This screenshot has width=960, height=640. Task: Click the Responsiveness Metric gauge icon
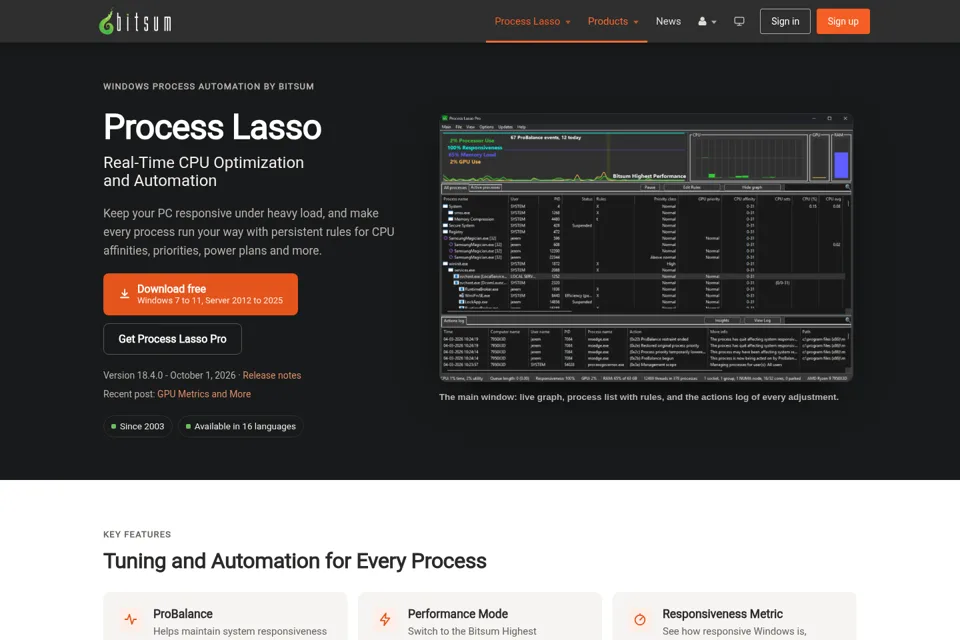click(640, 619)
